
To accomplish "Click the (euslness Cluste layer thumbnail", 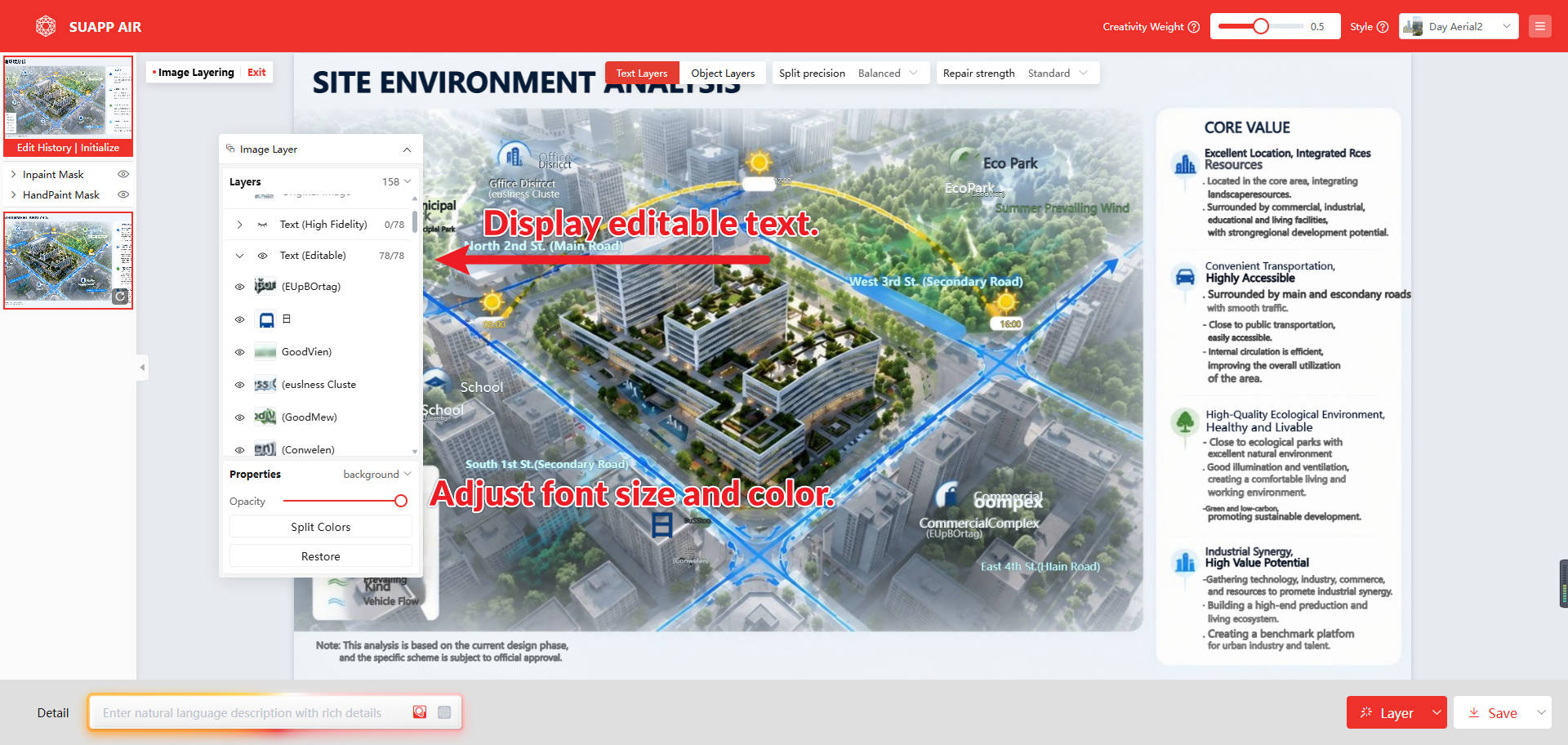I will click(x=265, y=384).
